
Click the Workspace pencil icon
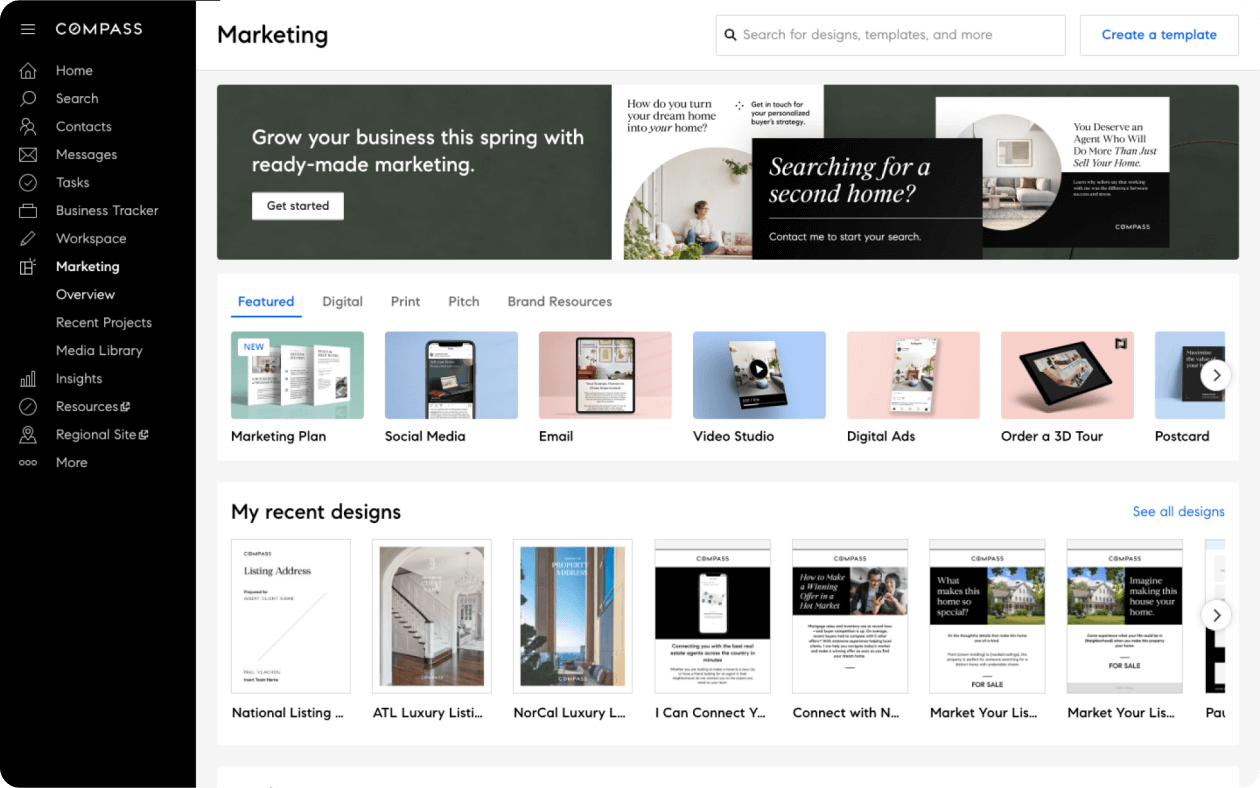(28, 239)
